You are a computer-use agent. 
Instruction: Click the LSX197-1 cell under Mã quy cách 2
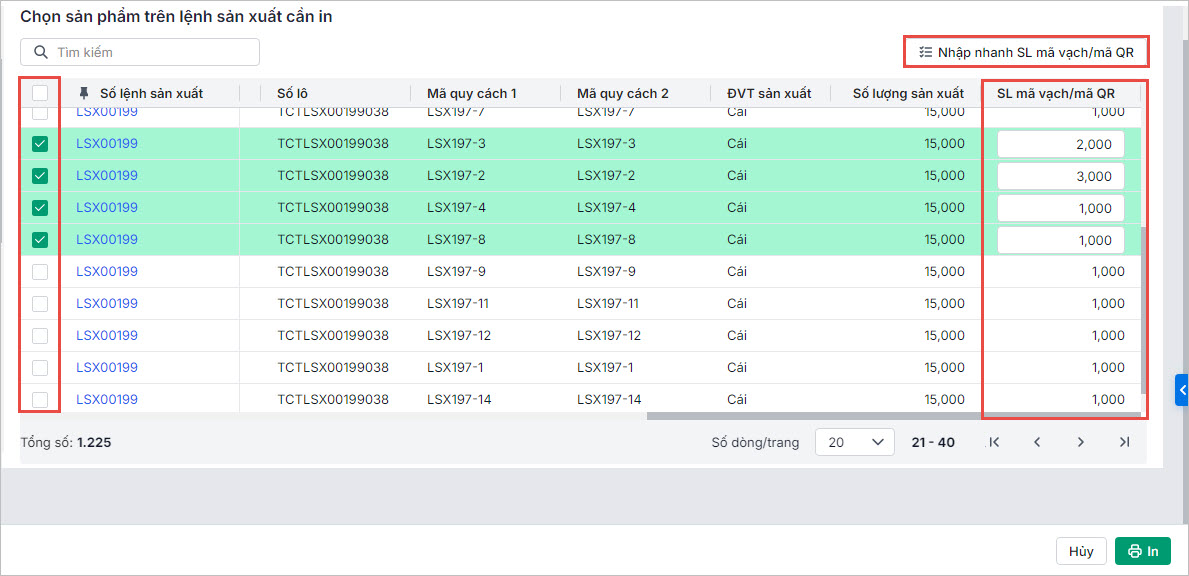pos(605,367)
